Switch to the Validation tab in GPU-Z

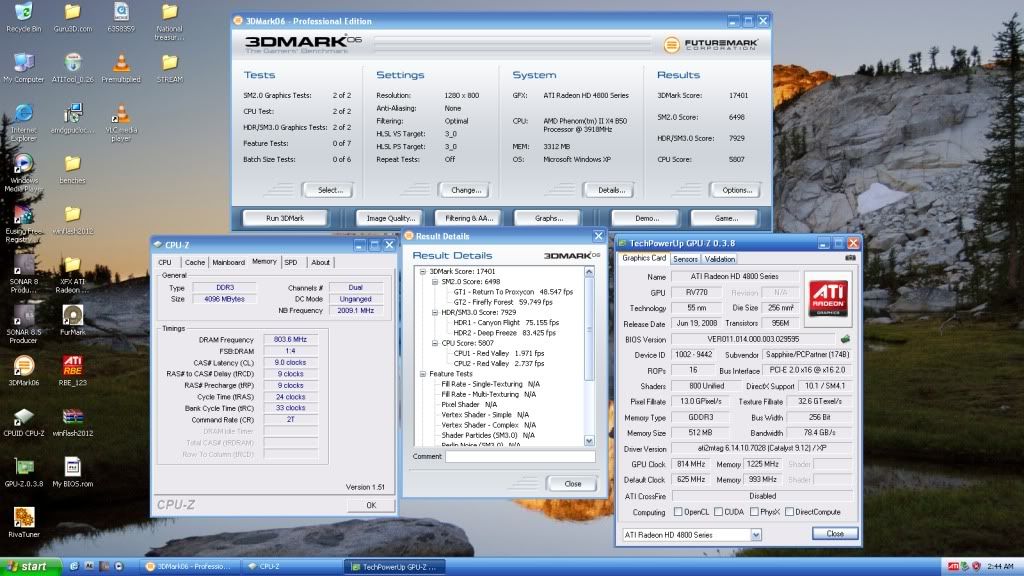[x=720, y=259]
